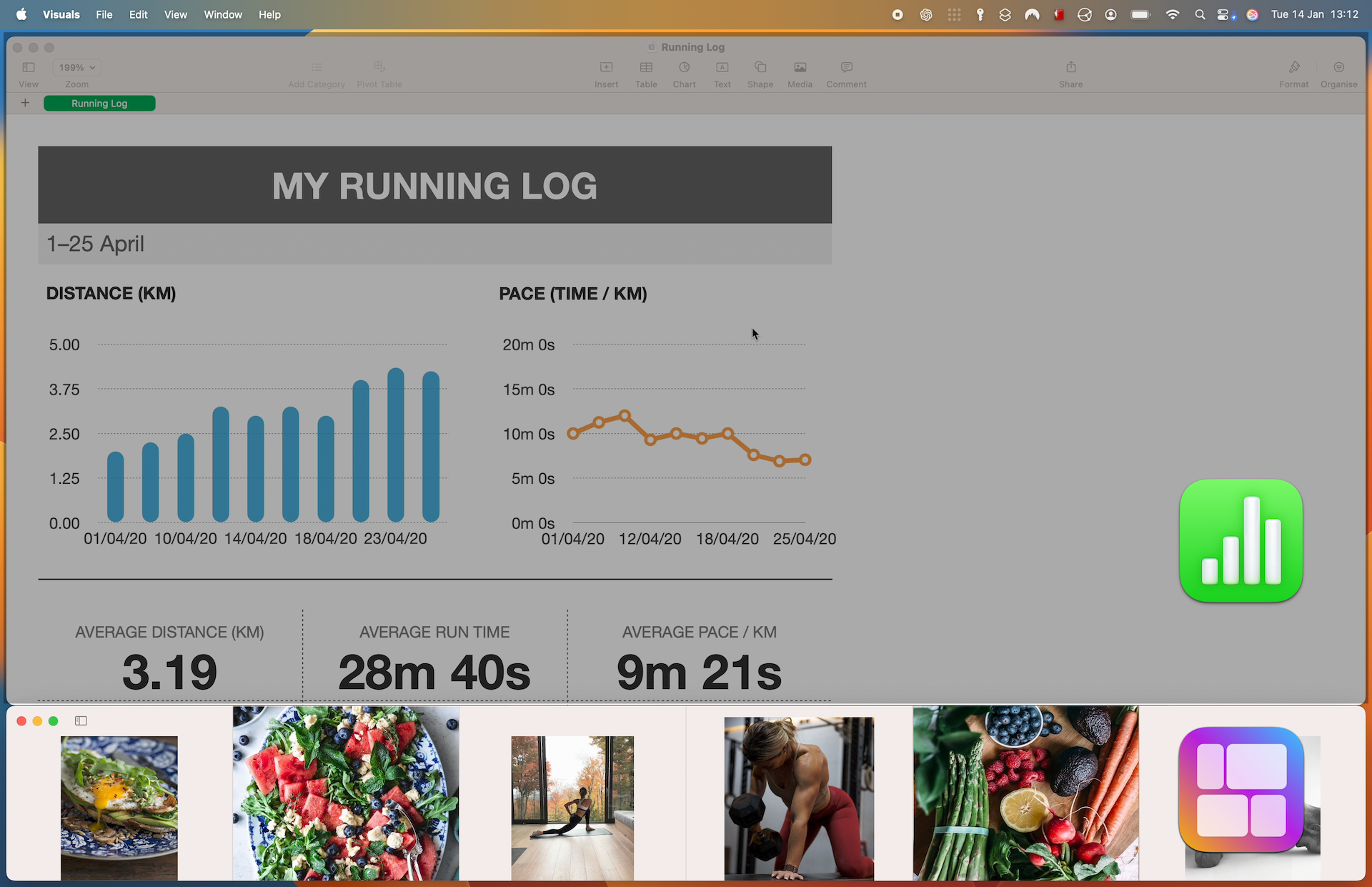Toggle the Organise panel
Screen dimensions: 1372x887
tap(1338, 72)
